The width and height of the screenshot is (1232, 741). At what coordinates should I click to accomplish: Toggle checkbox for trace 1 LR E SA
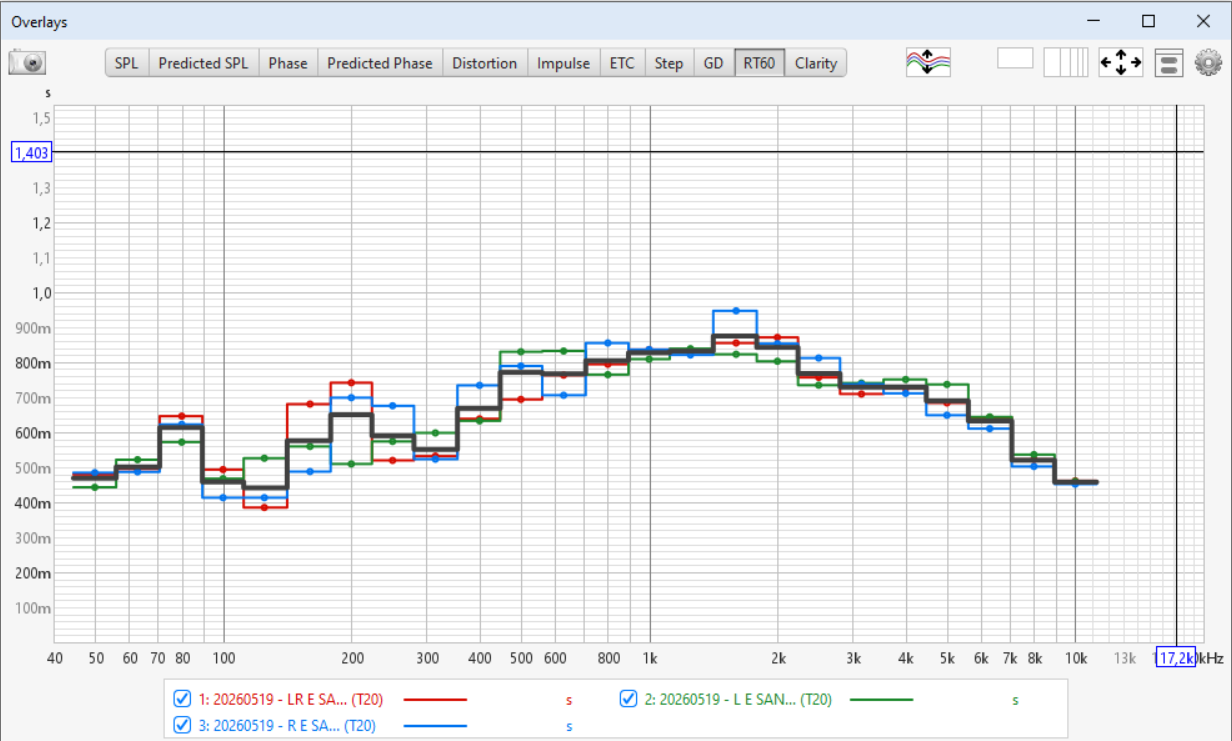(x=182, y=700)
